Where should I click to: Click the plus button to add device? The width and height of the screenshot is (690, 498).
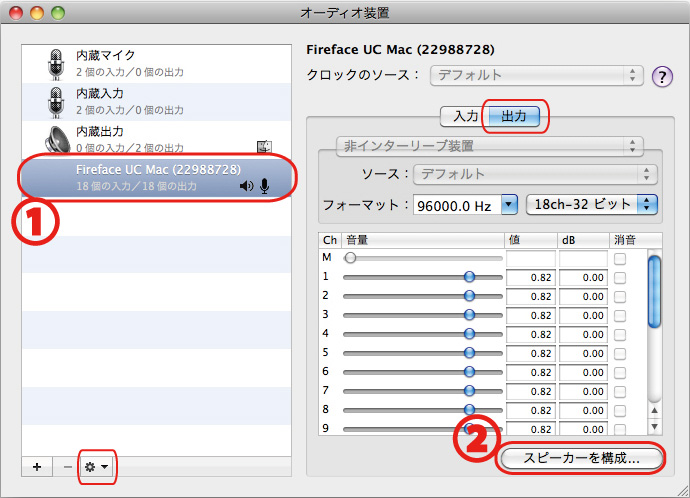[37, 467]
